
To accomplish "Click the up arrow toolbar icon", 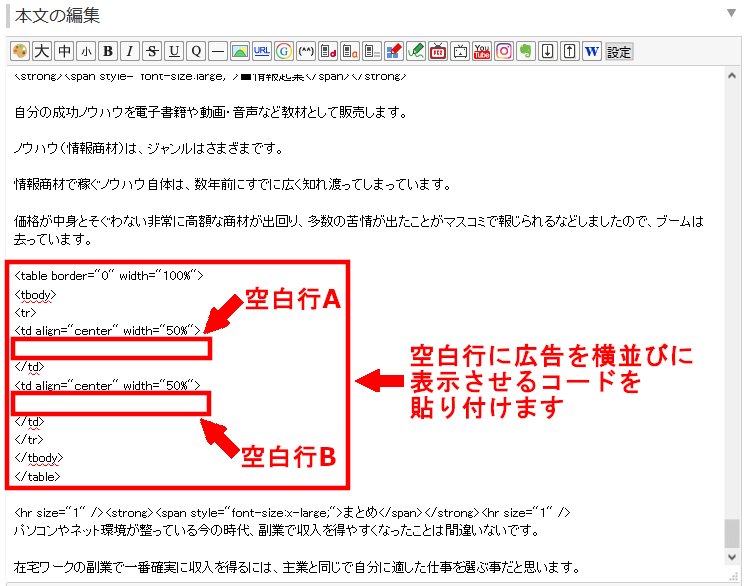I will click(x=570, y=51).
